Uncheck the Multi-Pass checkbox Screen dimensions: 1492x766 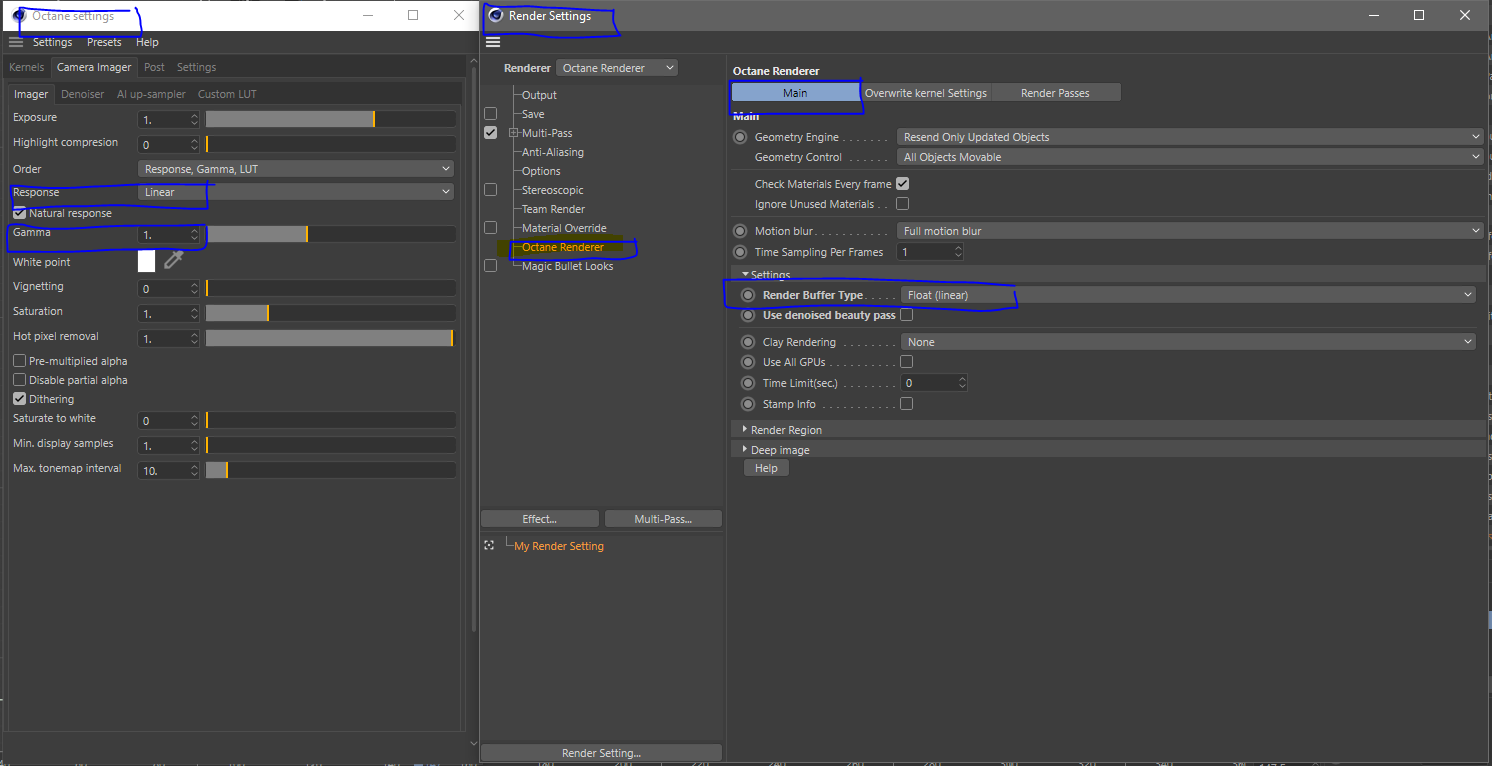[490, 133]
